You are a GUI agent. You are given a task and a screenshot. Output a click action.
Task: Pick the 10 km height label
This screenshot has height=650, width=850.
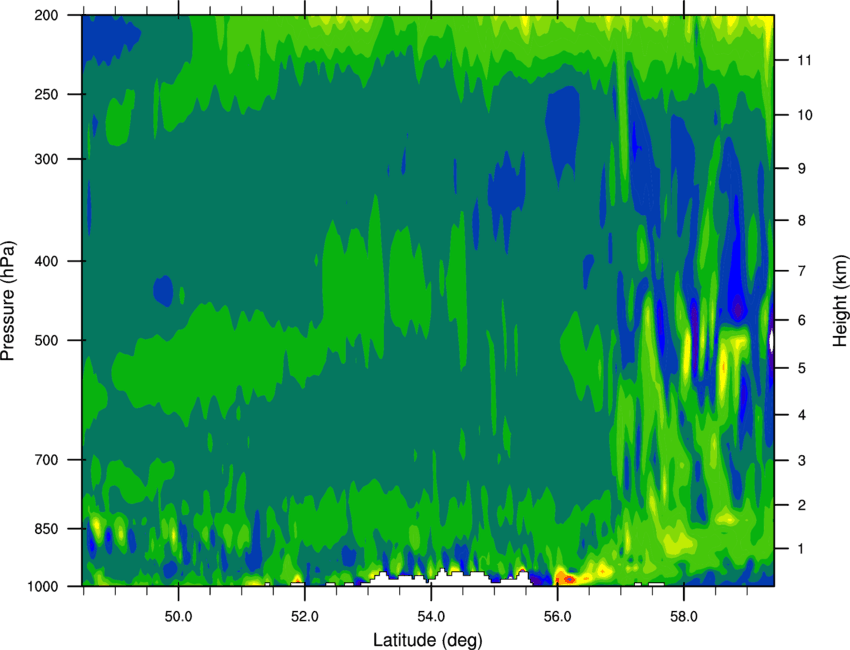(805, 115)
